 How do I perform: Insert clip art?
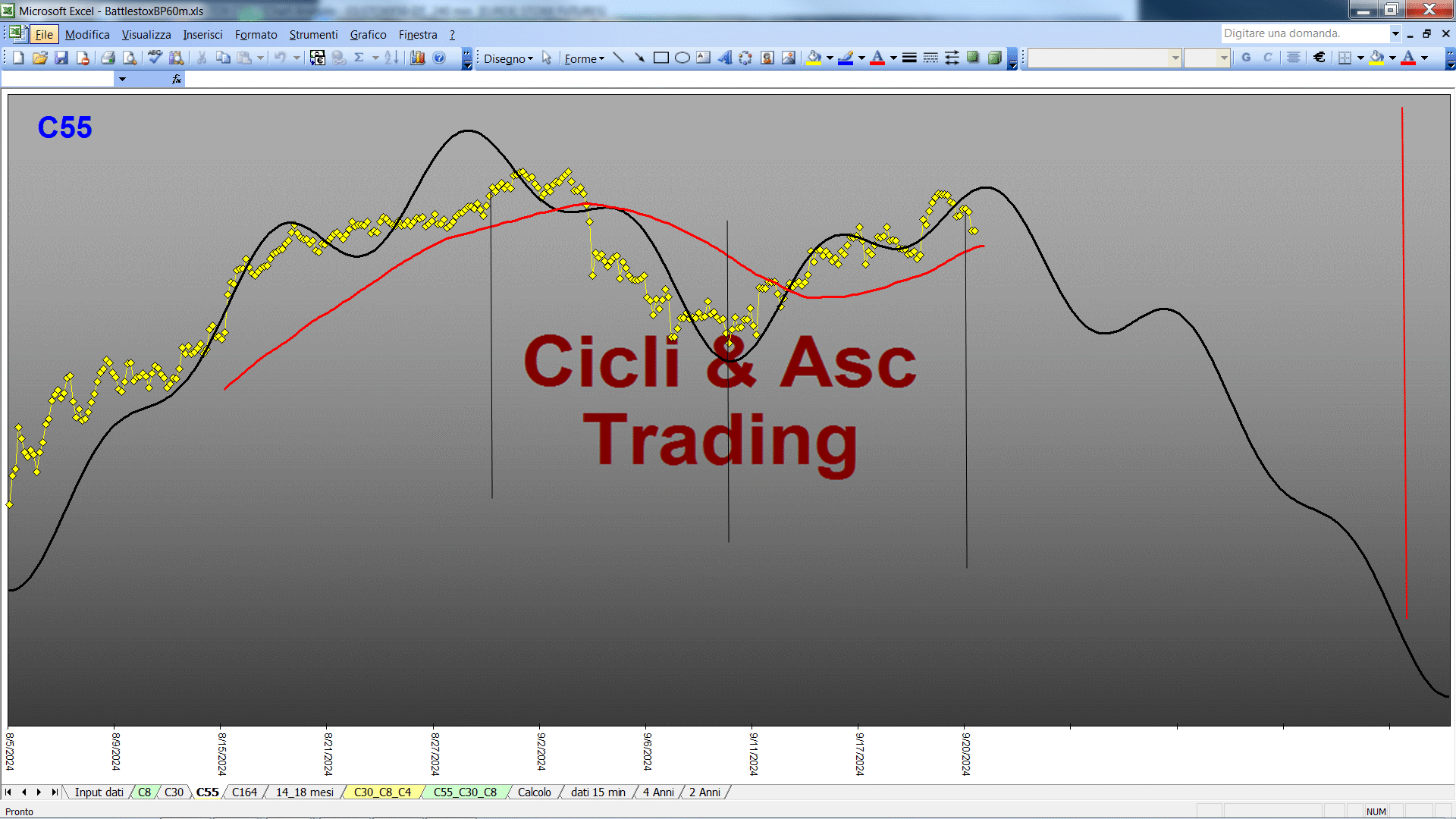tap(767, 58)
